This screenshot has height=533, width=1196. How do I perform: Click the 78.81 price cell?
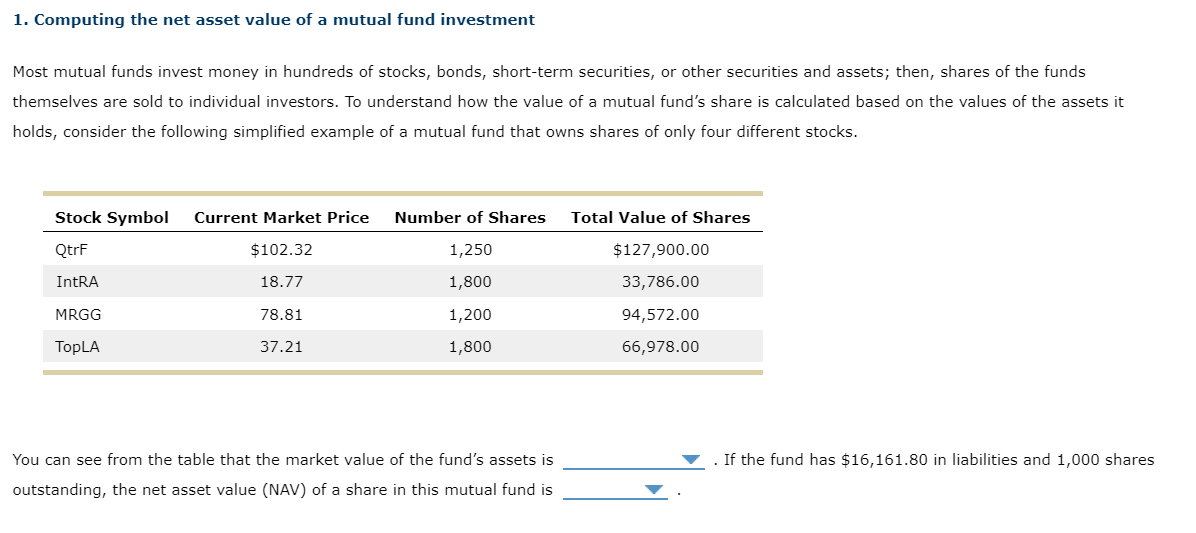click(x=281, y=315)
